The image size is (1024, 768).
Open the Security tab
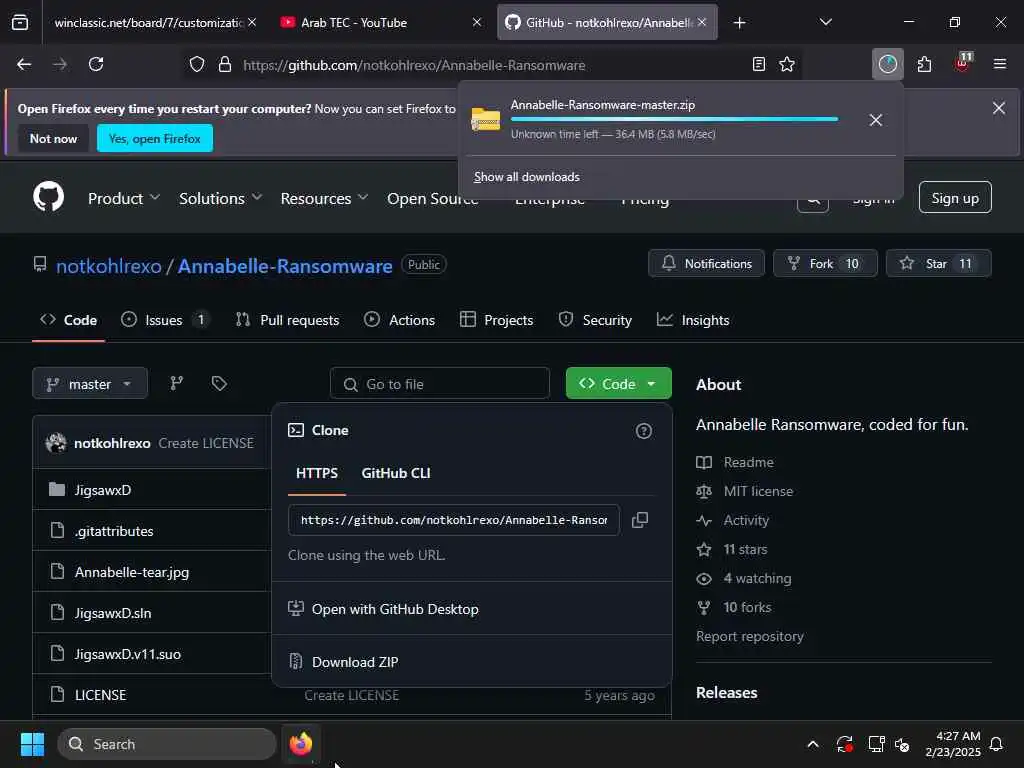click(595, 320)
